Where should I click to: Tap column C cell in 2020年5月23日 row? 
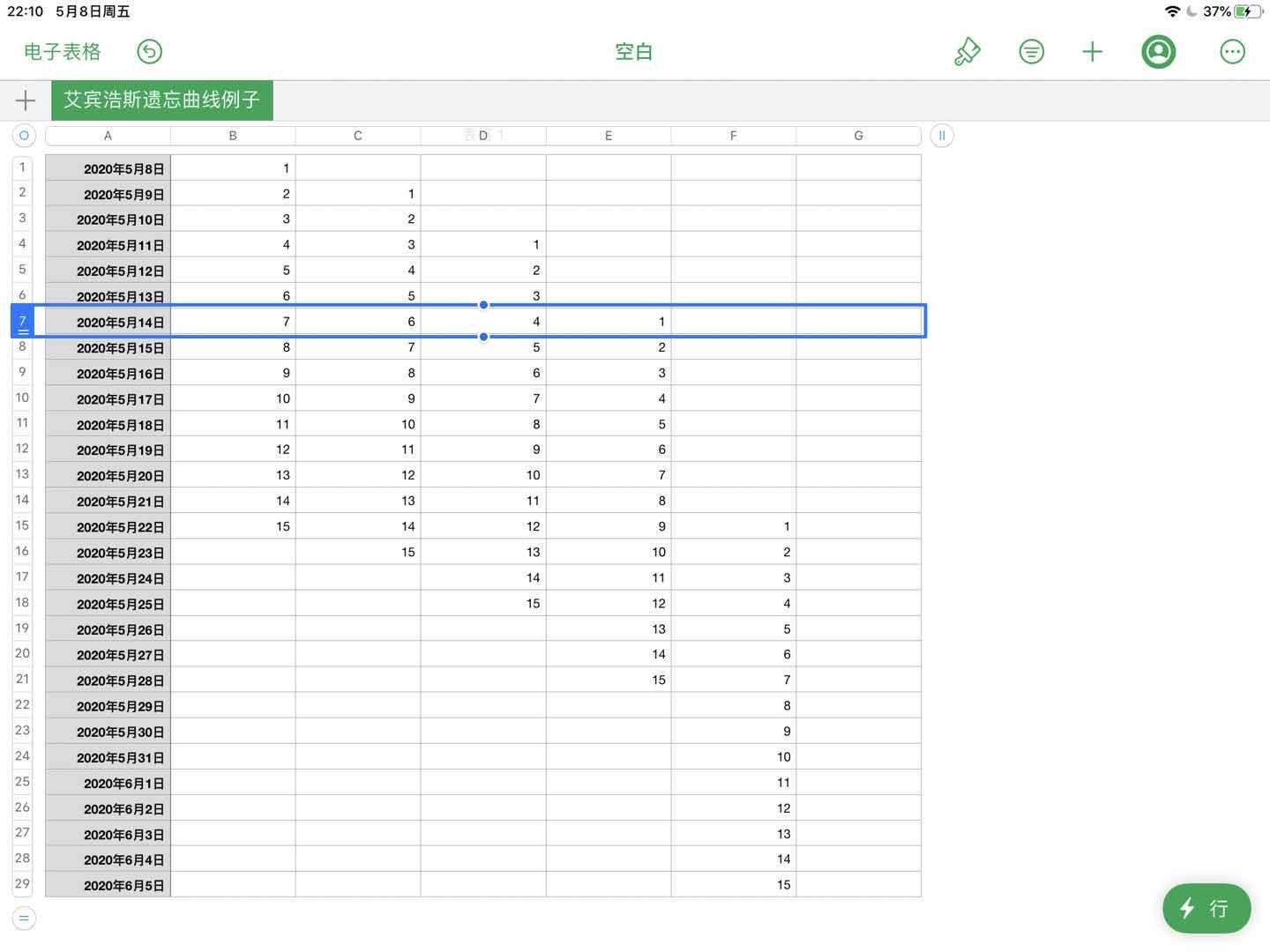click(x=358, y=552)
